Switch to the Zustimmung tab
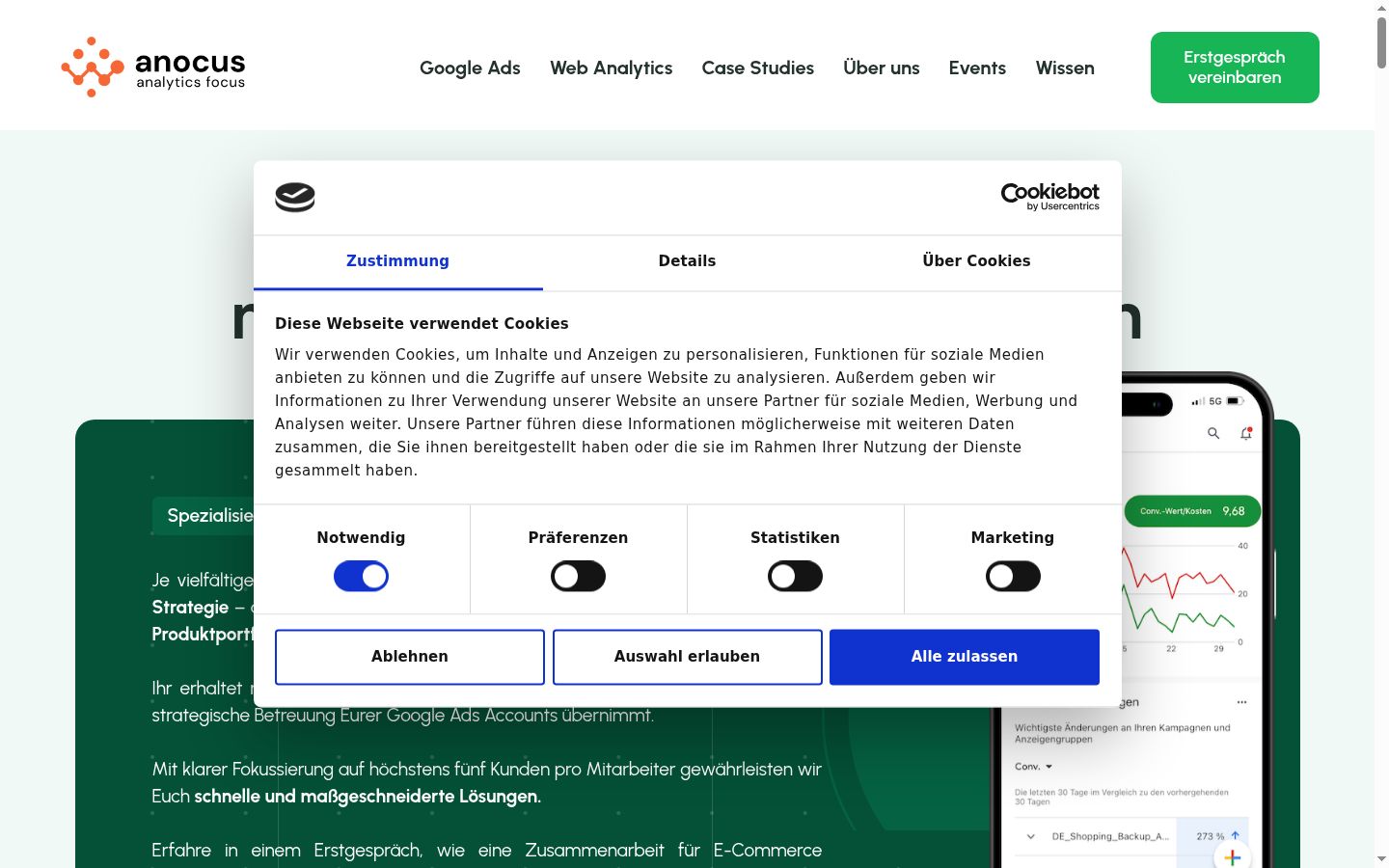1389x868 pixels. pyautogui.click(x=397, y=261)
